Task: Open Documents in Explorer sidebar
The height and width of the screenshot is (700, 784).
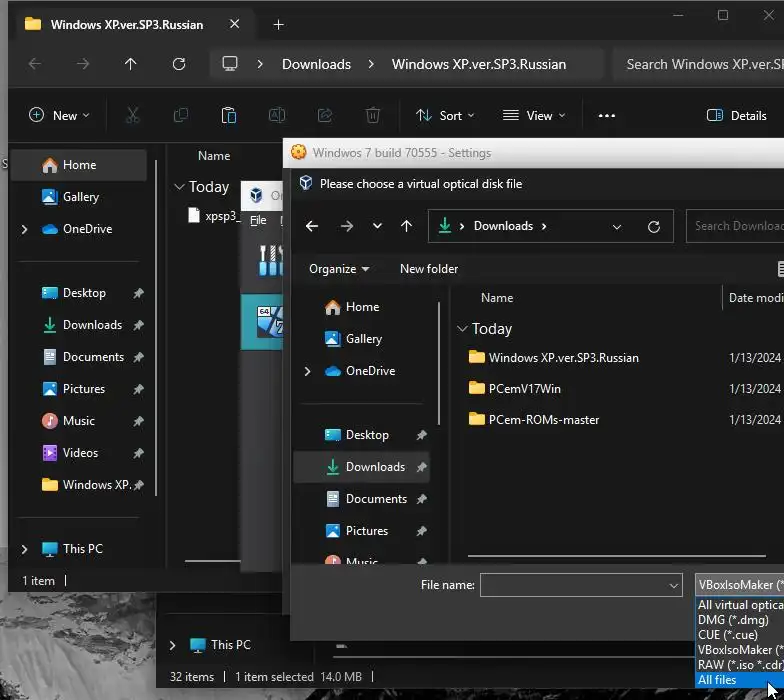Action: click(78, 357)
